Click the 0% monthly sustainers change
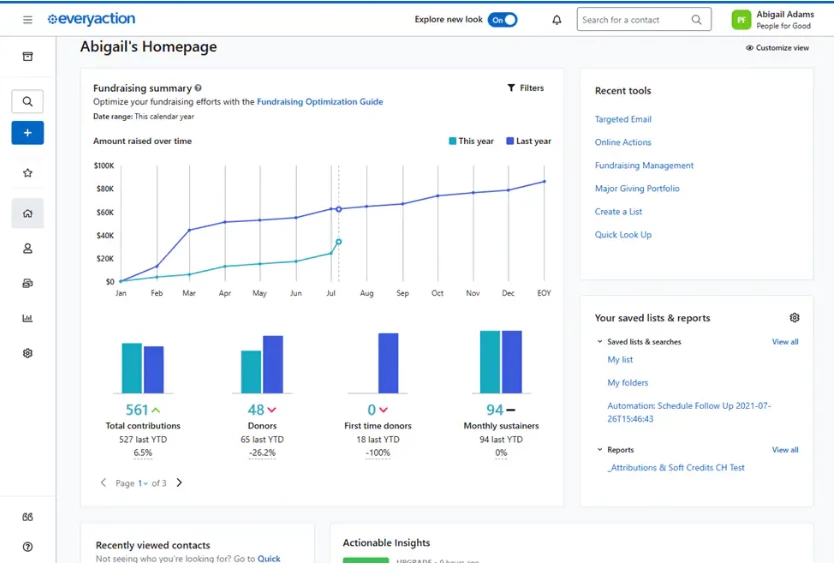 pos(501,453)
